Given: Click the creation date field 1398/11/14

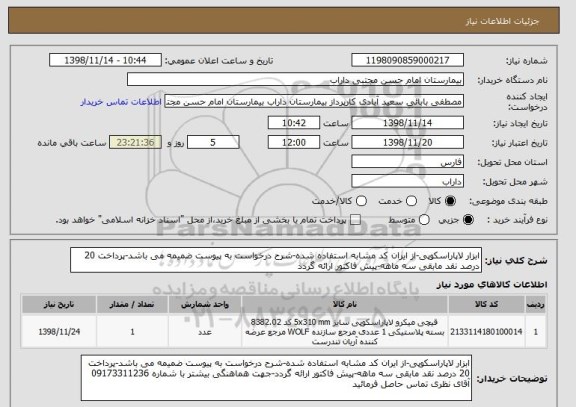Looking at the screenshot, I should click(x=407, y=123).
